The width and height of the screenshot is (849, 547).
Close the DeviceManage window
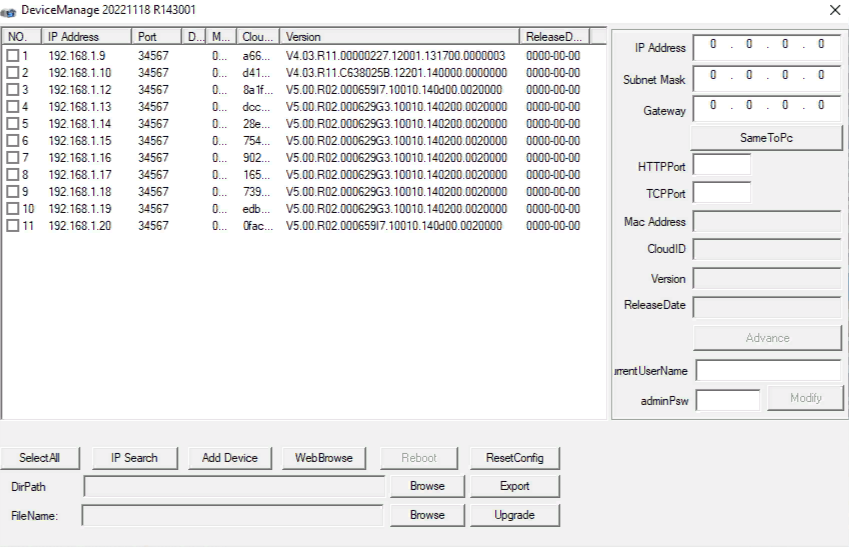[835, 10]
